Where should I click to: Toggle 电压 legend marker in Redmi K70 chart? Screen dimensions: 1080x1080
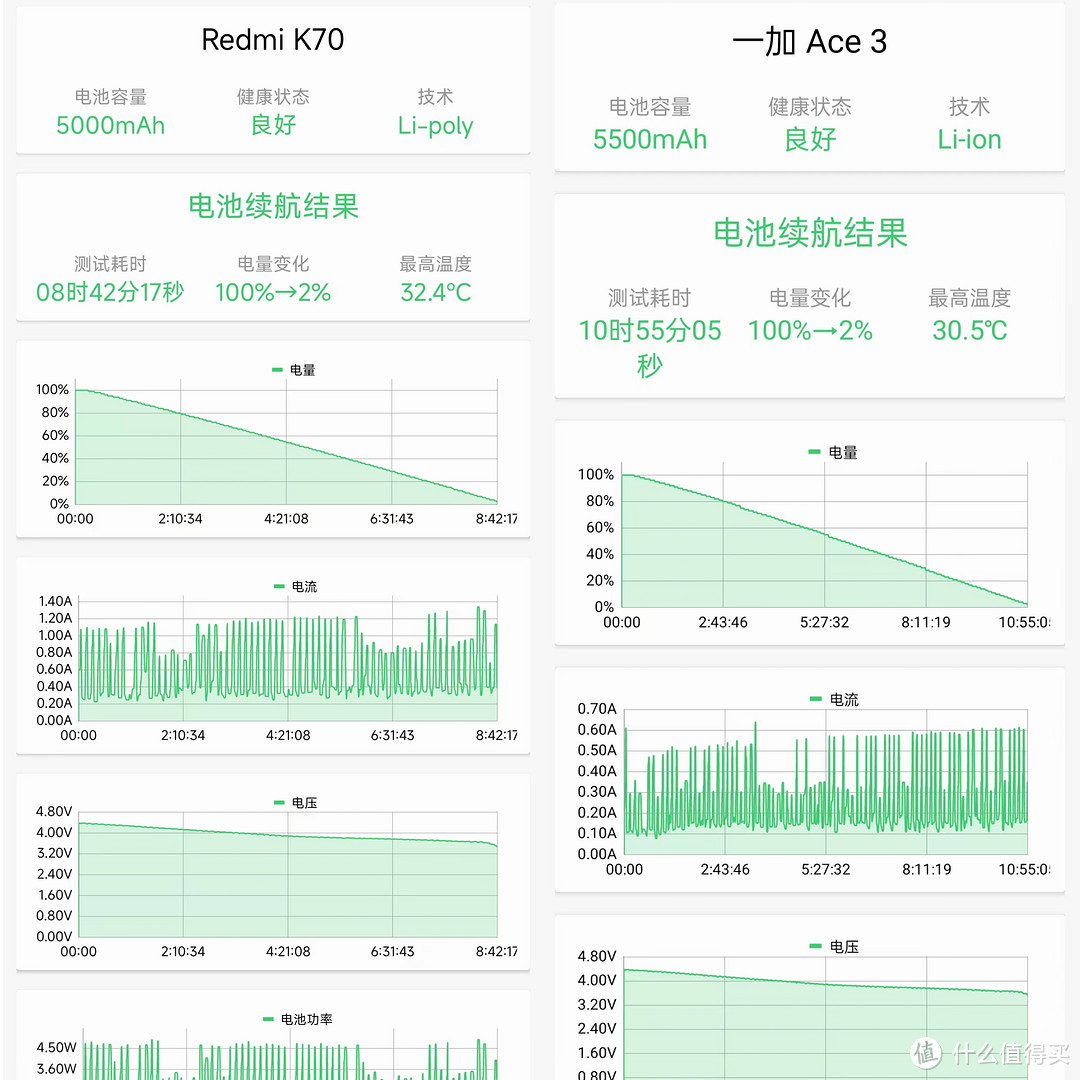[279, 802]
